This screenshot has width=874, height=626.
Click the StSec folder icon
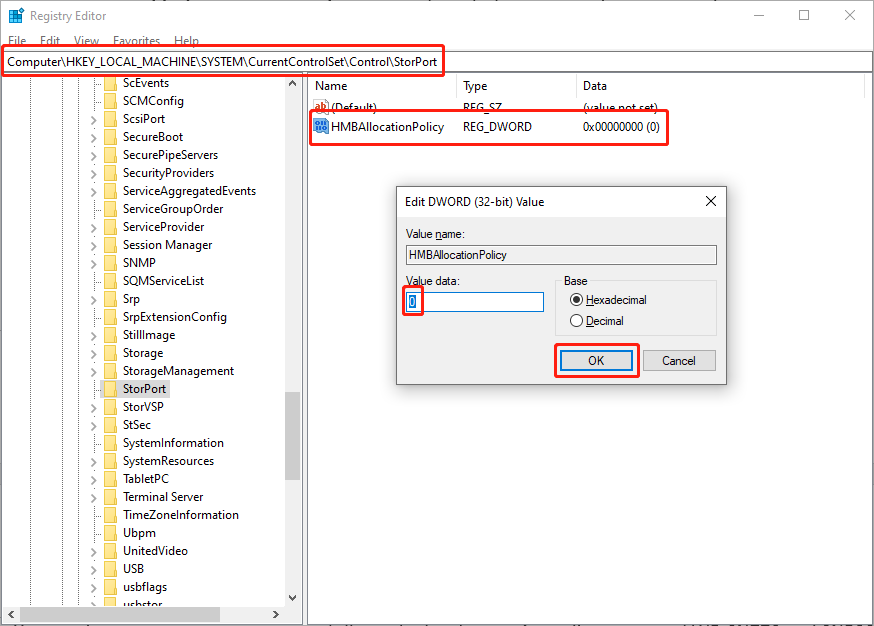[111, 425]
